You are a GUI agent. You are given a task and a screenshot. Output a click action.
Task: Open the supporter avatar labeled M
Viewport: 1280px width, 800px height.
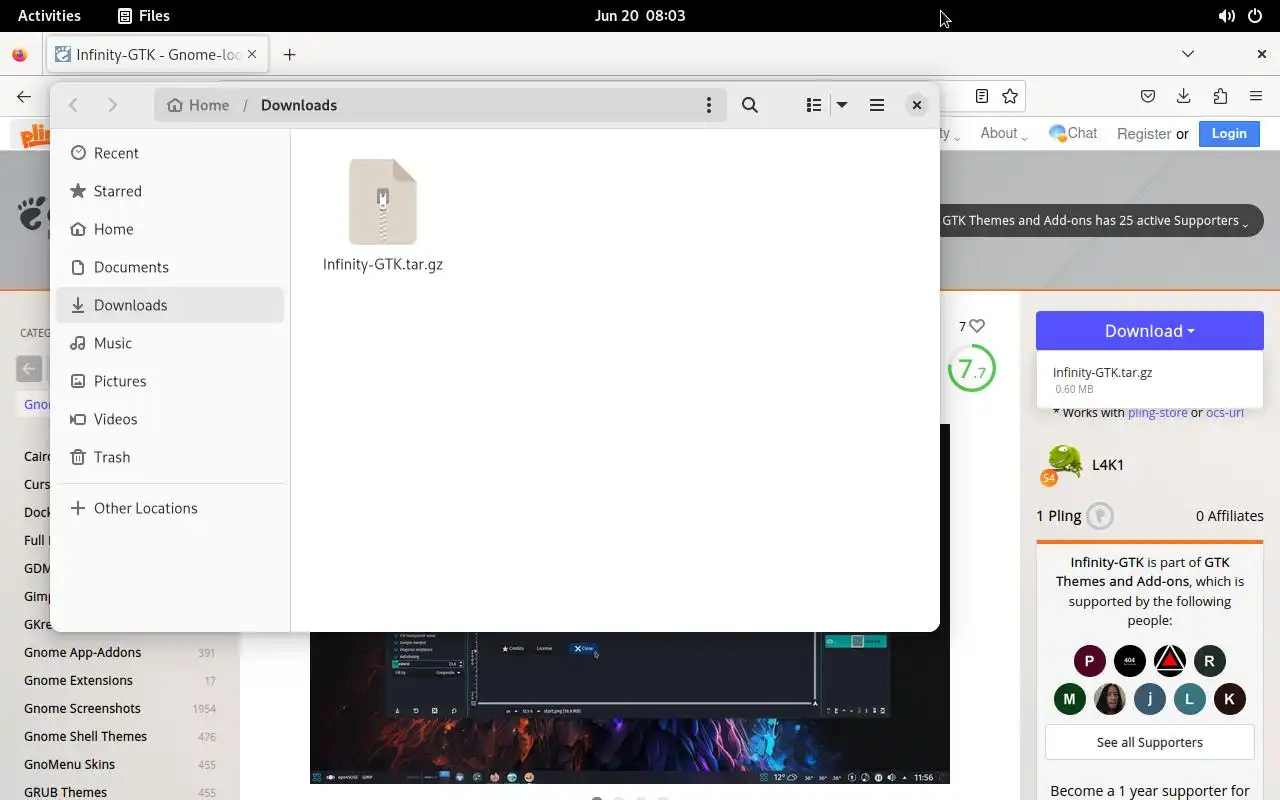[1070, 699]
